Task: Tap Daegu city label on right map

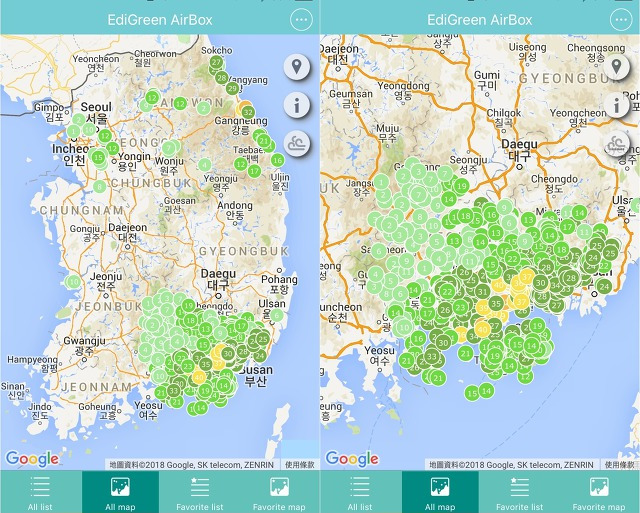Action: tap(520, 149)
